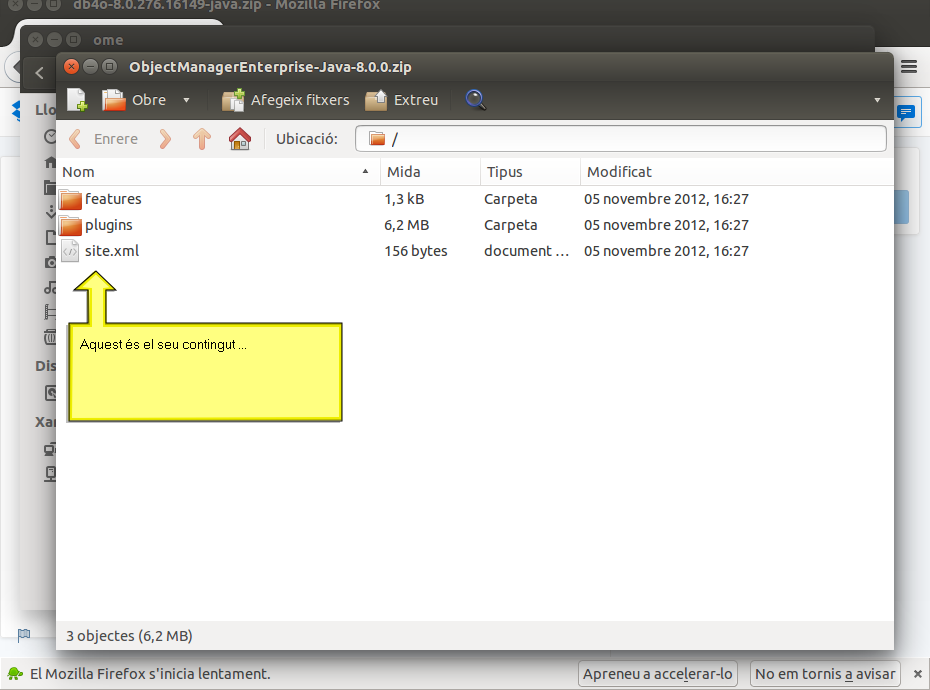
Task: Minimize the ObjectManagerEnterprise archive window
Action: [x=90, y=66]
